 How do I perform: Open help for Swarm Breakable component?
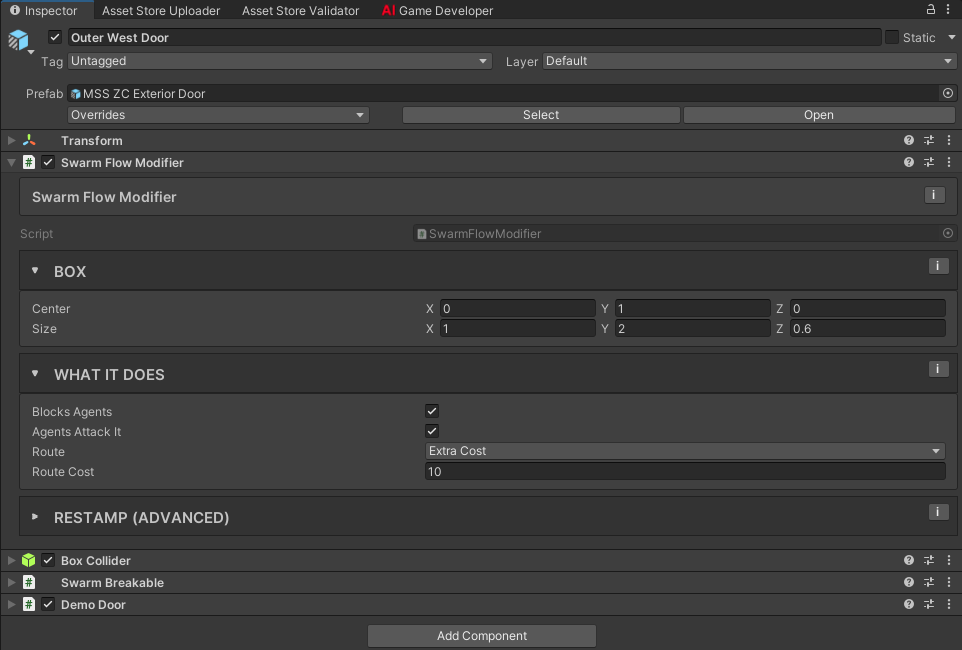[x=909, y=582]
